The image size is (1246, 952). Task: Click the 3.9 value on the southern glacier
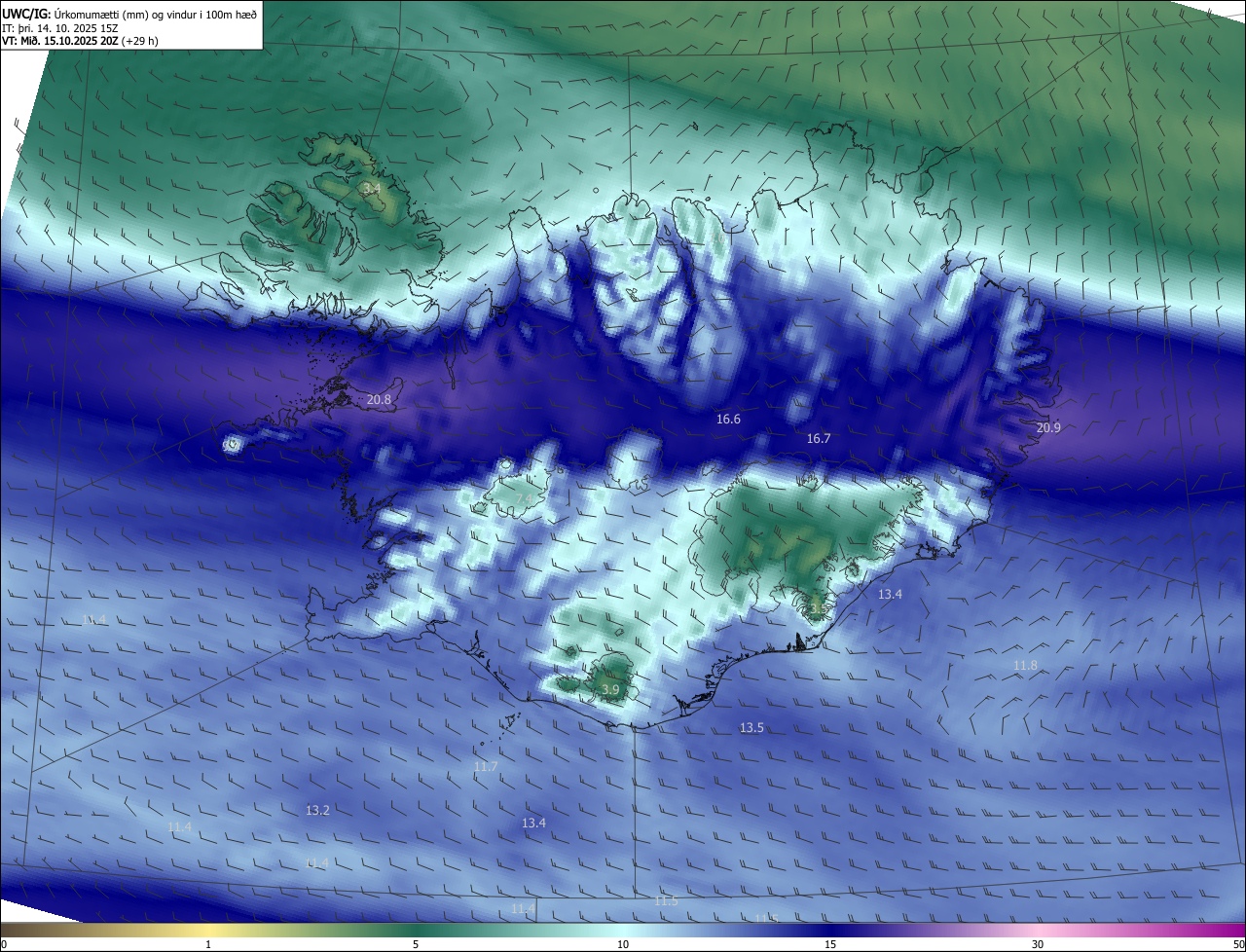pos(610,690)
